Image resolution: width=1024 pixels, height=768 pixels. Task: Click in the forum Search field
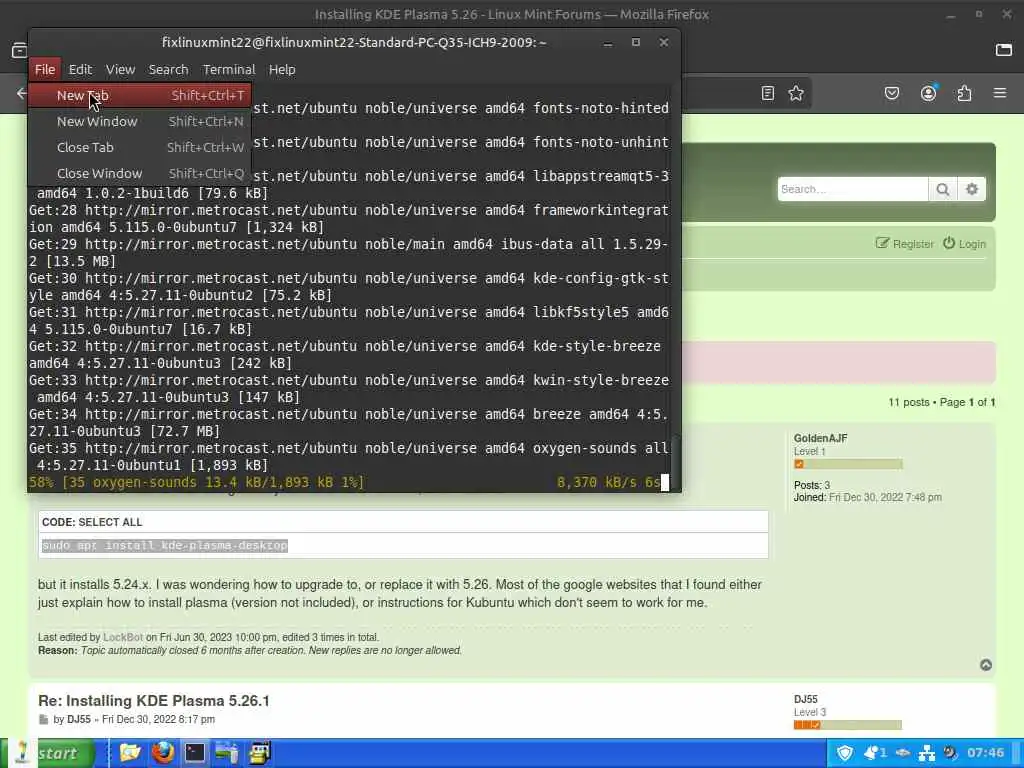pos(852,189)
